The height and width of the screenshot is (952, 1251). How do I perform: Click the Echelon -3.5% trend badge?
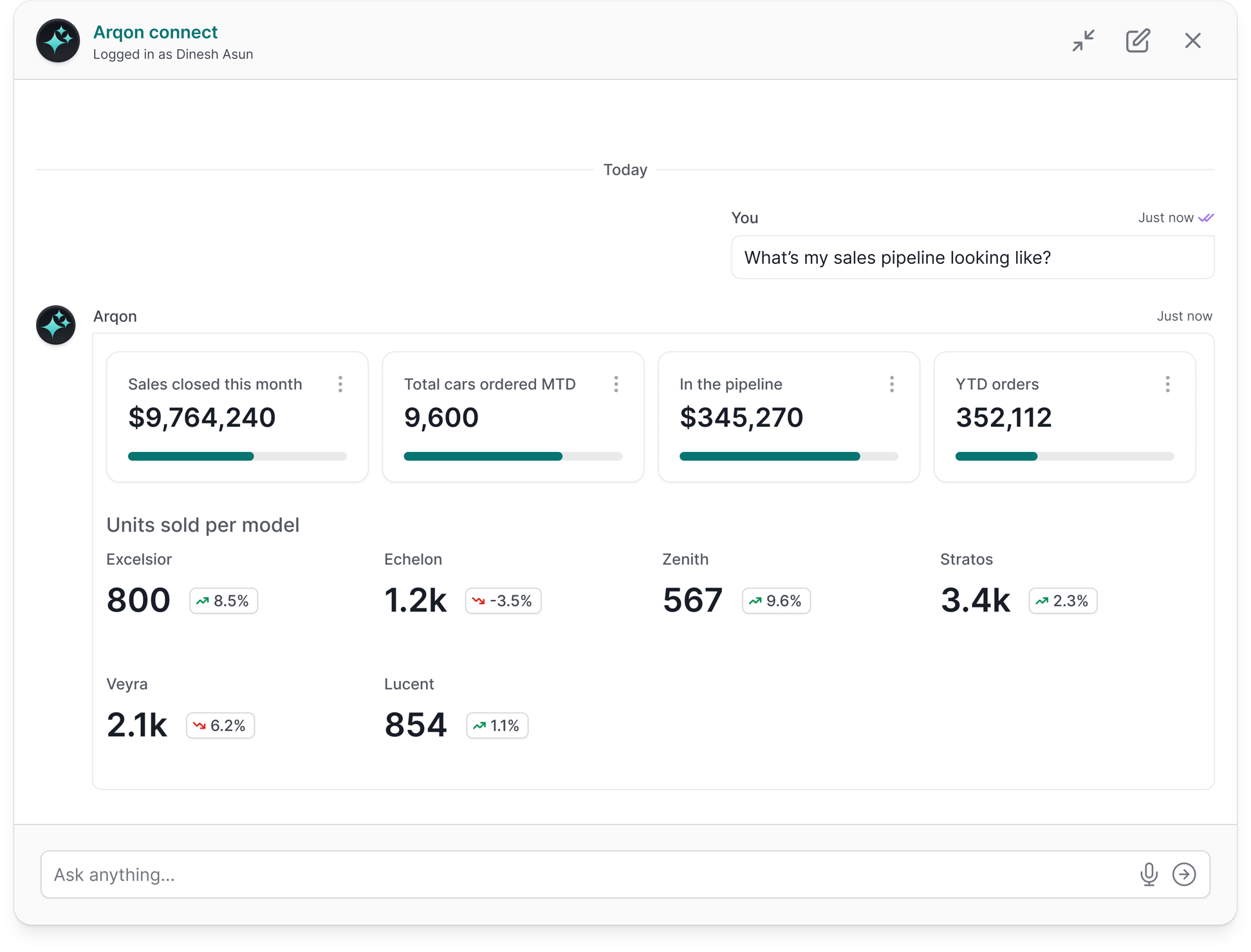click(503, 601)
